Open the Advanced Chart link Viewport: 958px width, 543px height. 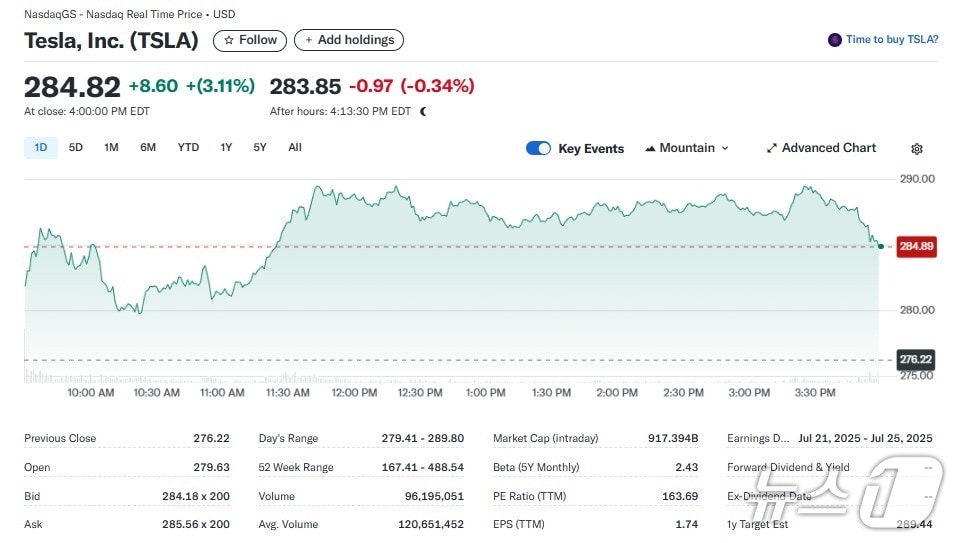click(x=828, y=148)
